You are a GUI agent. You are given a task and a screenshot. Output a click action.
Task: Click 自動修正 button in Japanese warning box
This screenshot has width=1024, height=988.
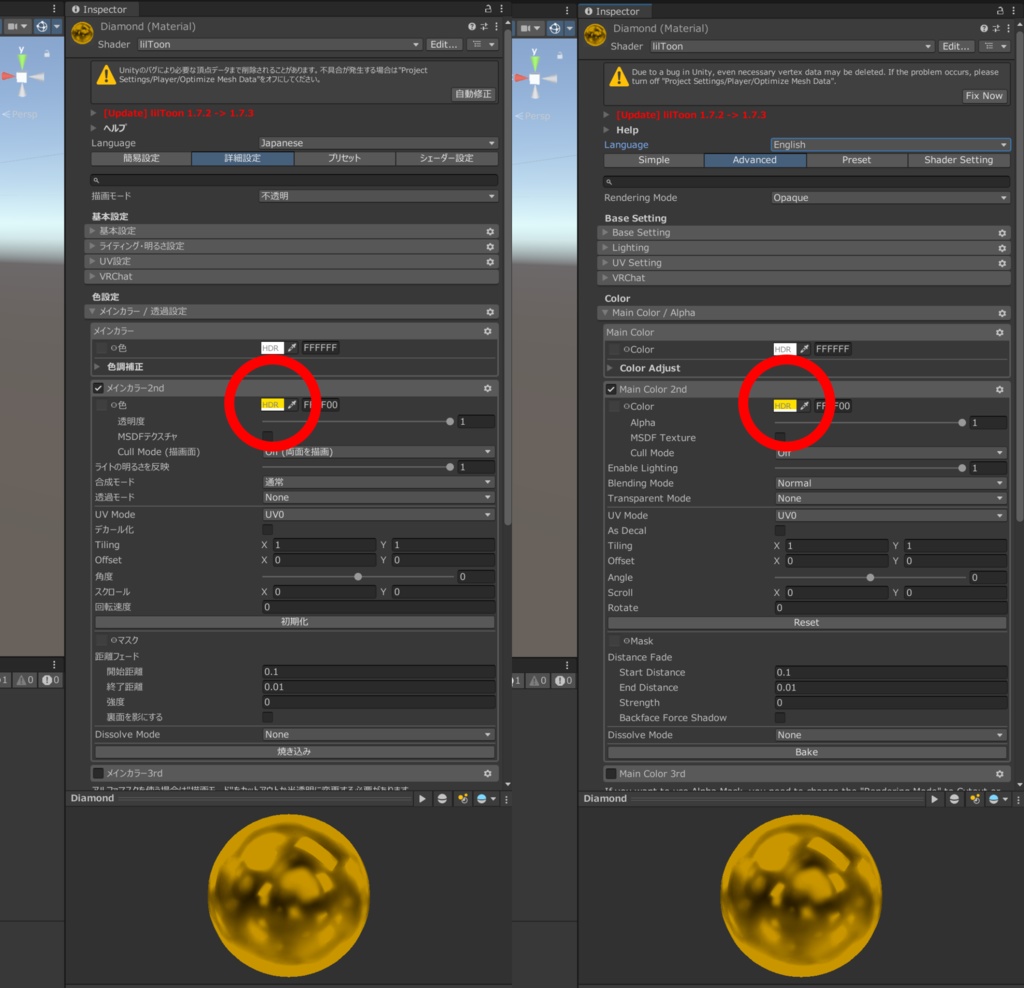click(x=473, y=94)
